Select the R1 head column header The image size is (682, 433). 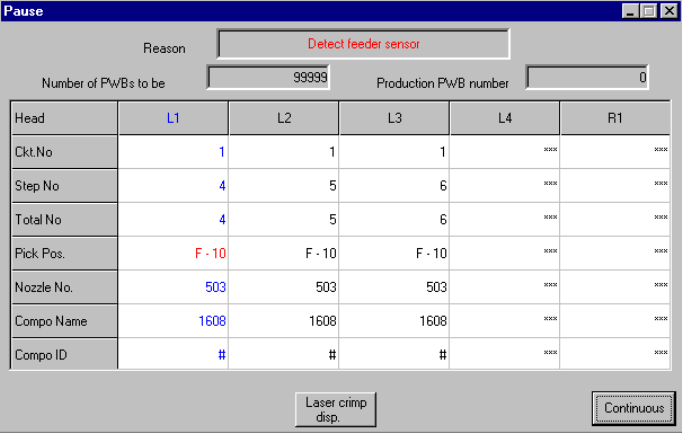click(615, 118)
